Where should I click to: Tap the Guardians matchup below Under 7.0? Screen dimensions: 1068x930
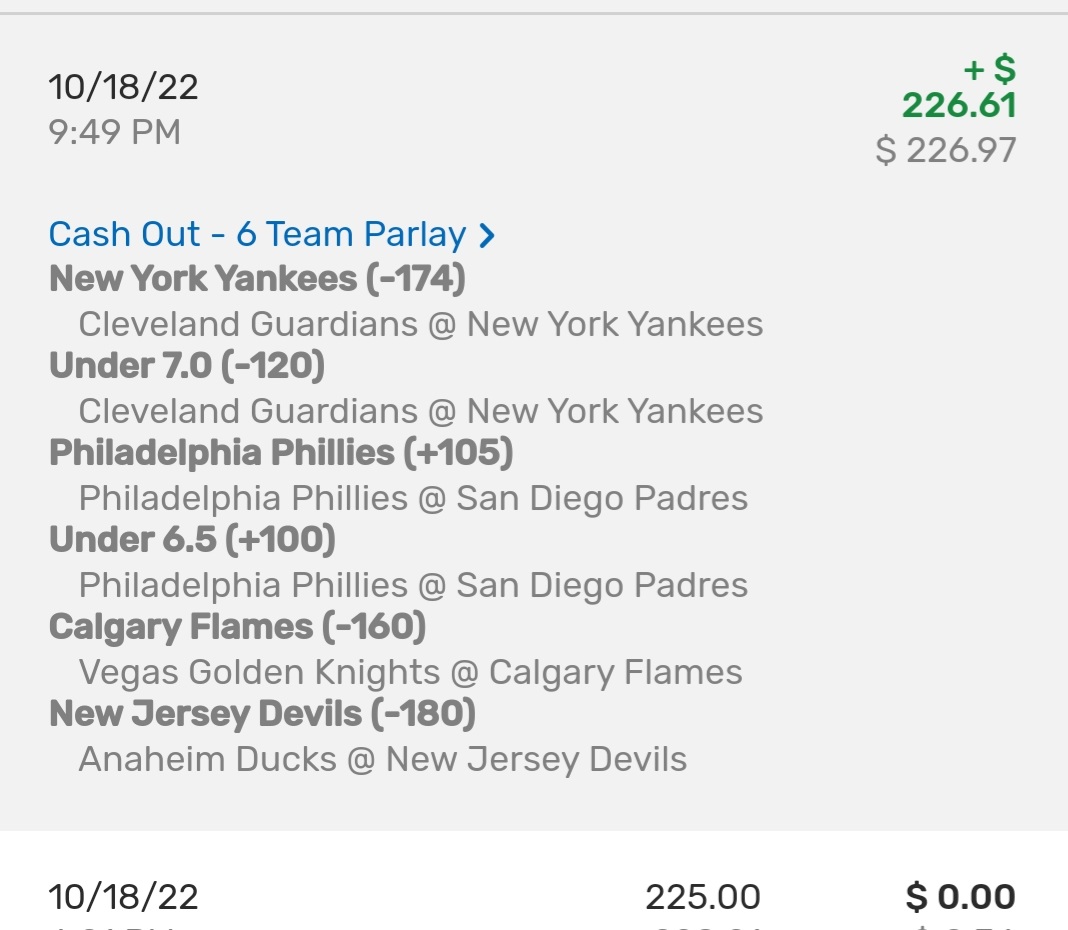(x=420, y=411)
